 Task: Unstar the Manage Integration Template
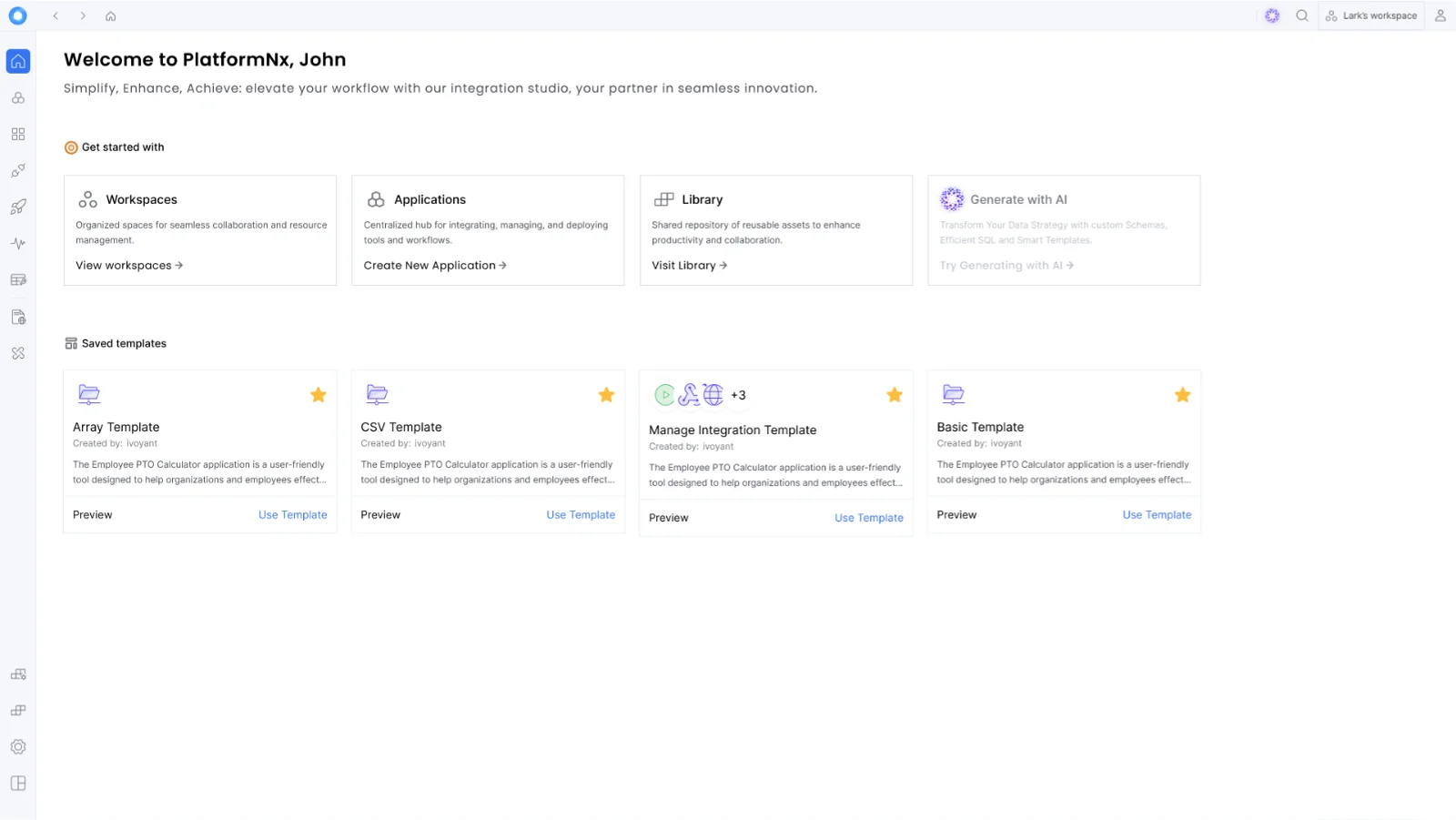point(895,395)
